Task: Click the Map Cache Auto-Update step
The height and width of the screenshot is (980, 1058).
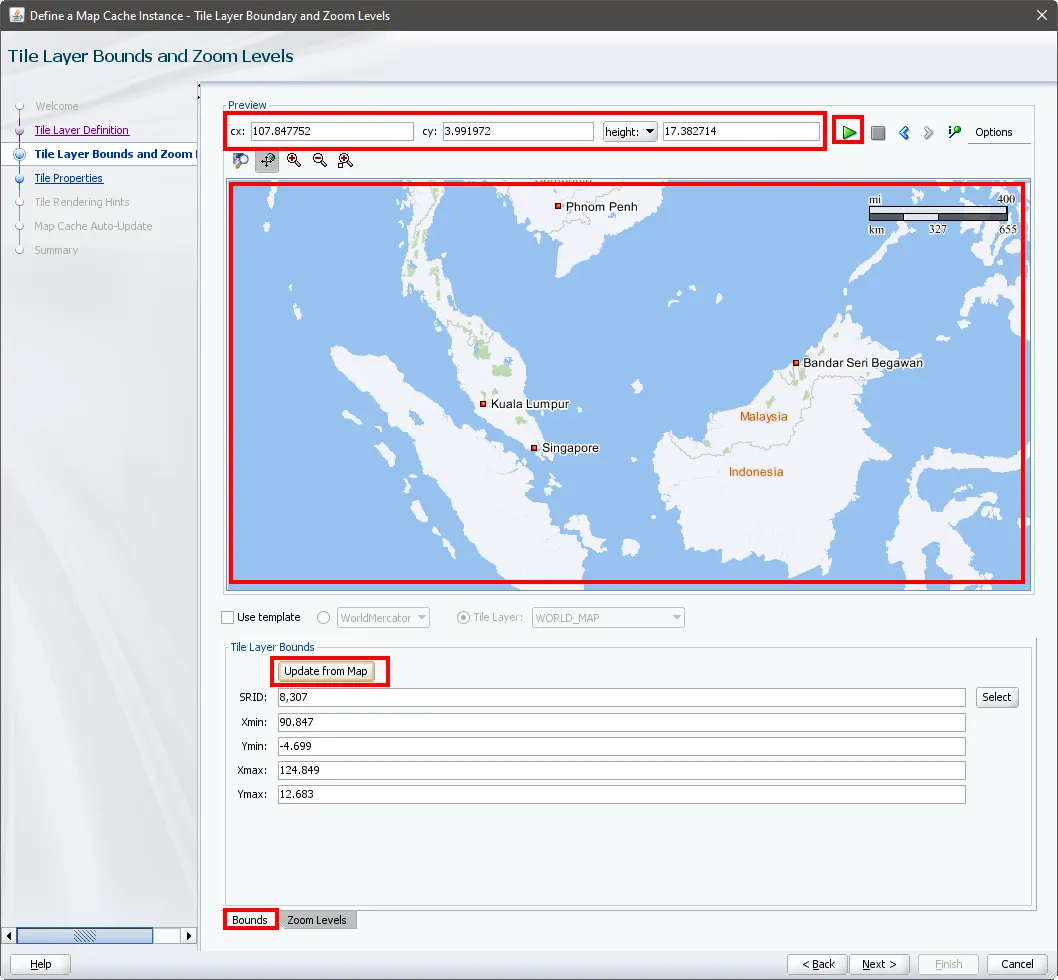Action: (93, 226)
